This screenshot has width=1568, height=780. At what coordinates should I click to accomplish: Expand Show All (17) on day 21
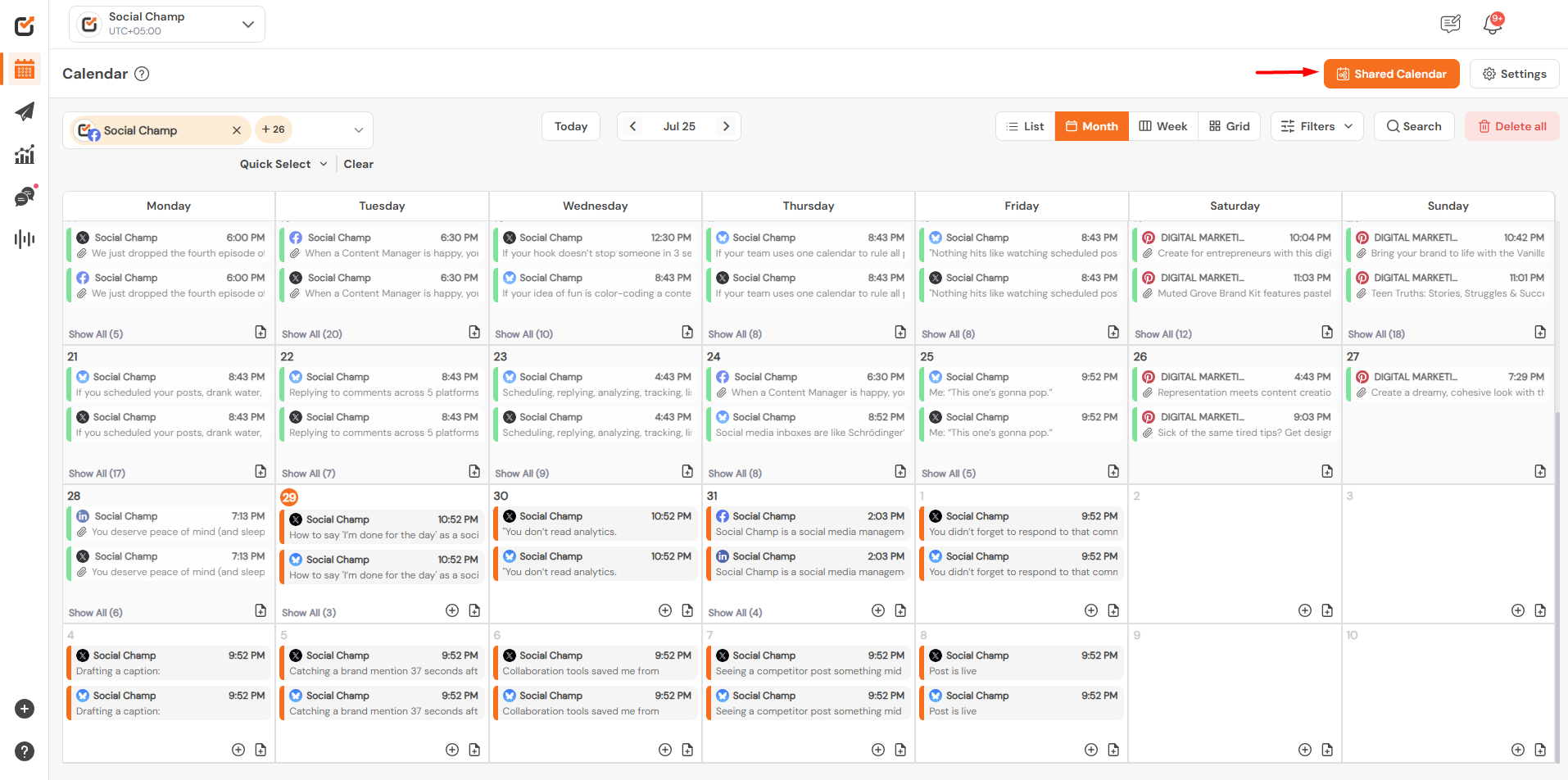[x=97, y=474]
